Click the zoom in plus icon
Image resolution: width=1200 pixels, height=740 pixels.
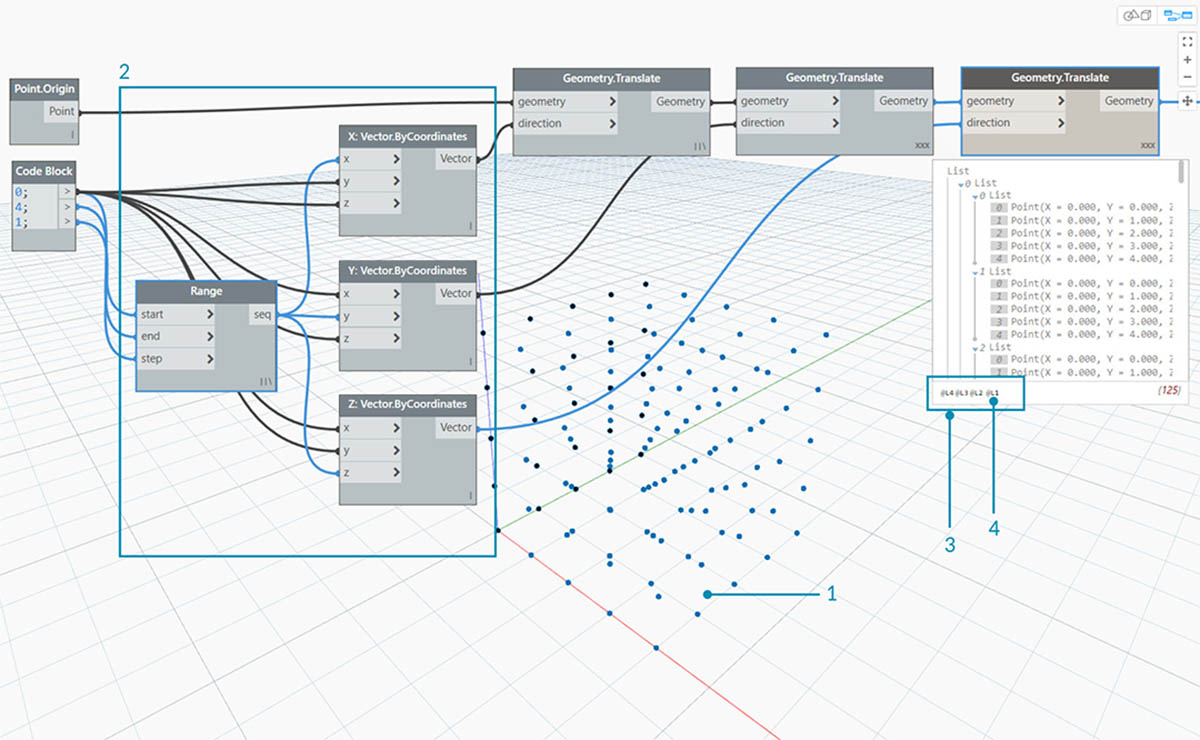1187,60
